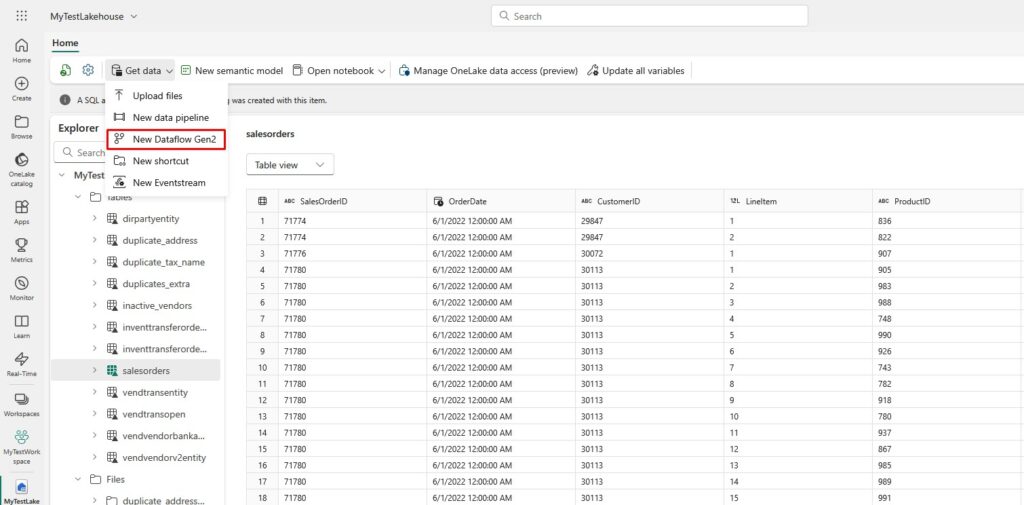Expand the inactive_vendors table

pos(95,305)
